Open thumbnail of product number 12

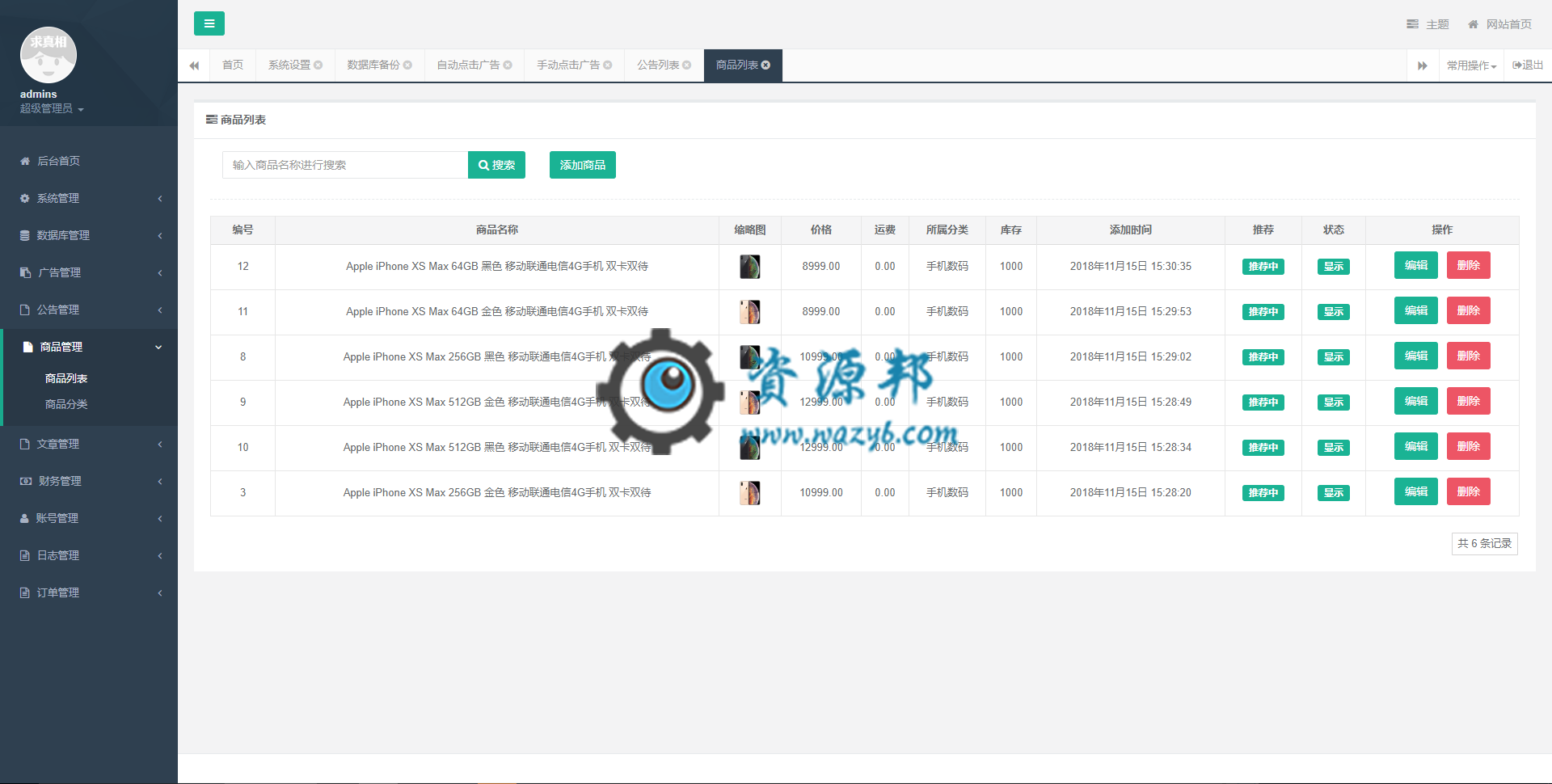click(x=750, y=267)
